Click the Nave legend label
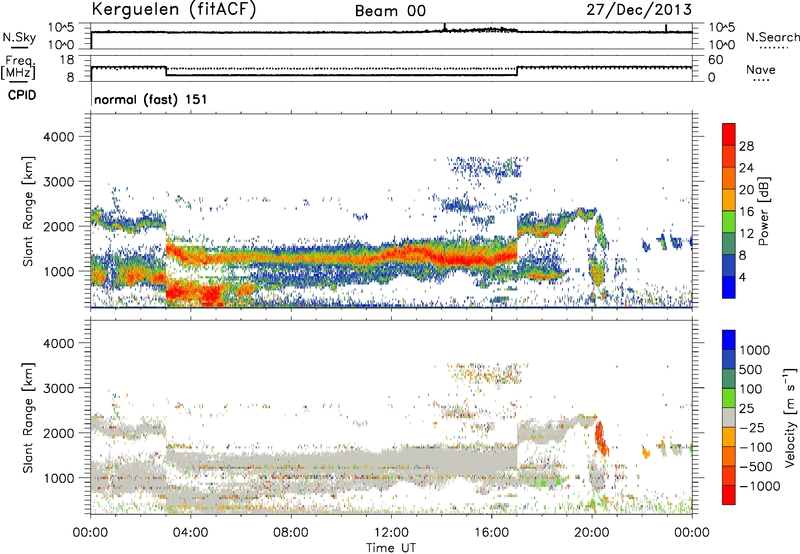The image size is (800, 554). (760, 69)
